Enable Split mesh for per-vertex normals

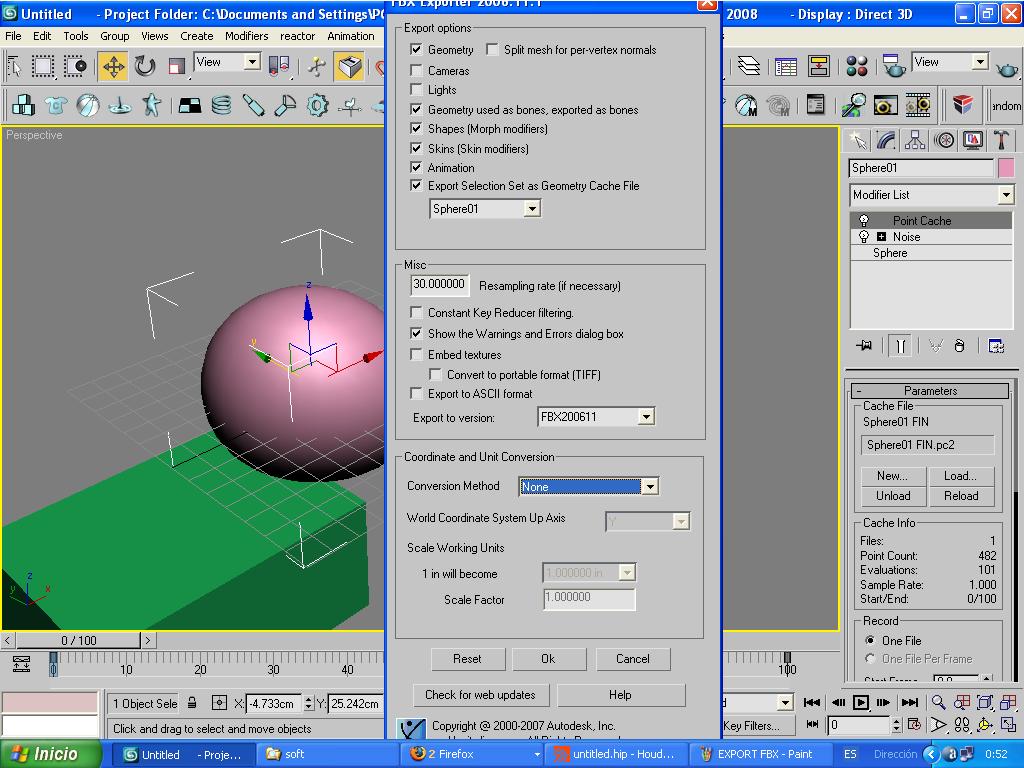click(x=492, y=49)
